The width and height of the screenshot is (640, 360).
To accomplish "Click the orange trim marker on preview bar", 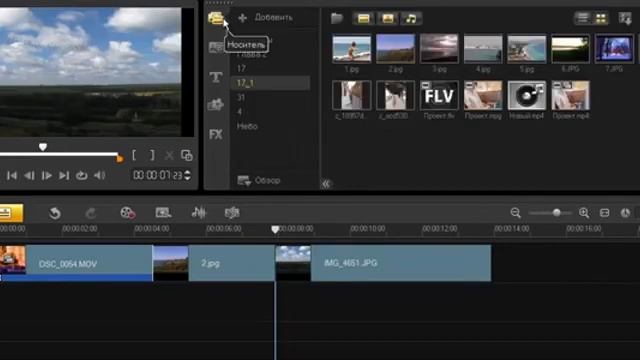I will (120, 159).
